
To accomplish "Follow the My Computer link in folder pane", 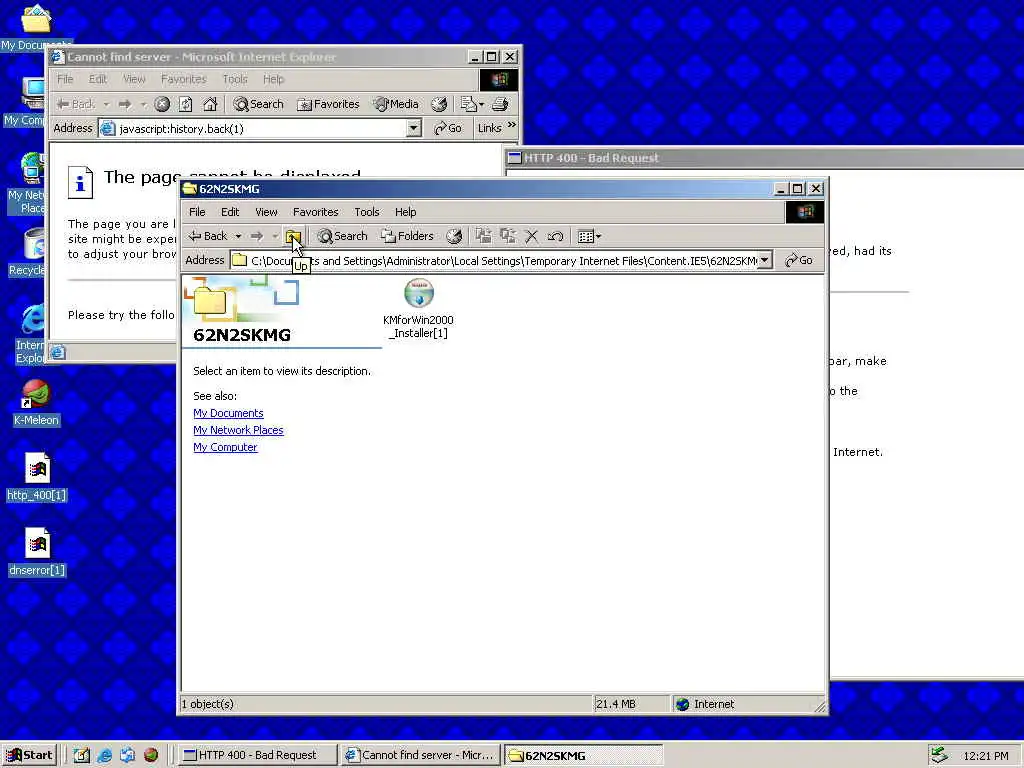I will pyautogui.click(x=225, y=447).
